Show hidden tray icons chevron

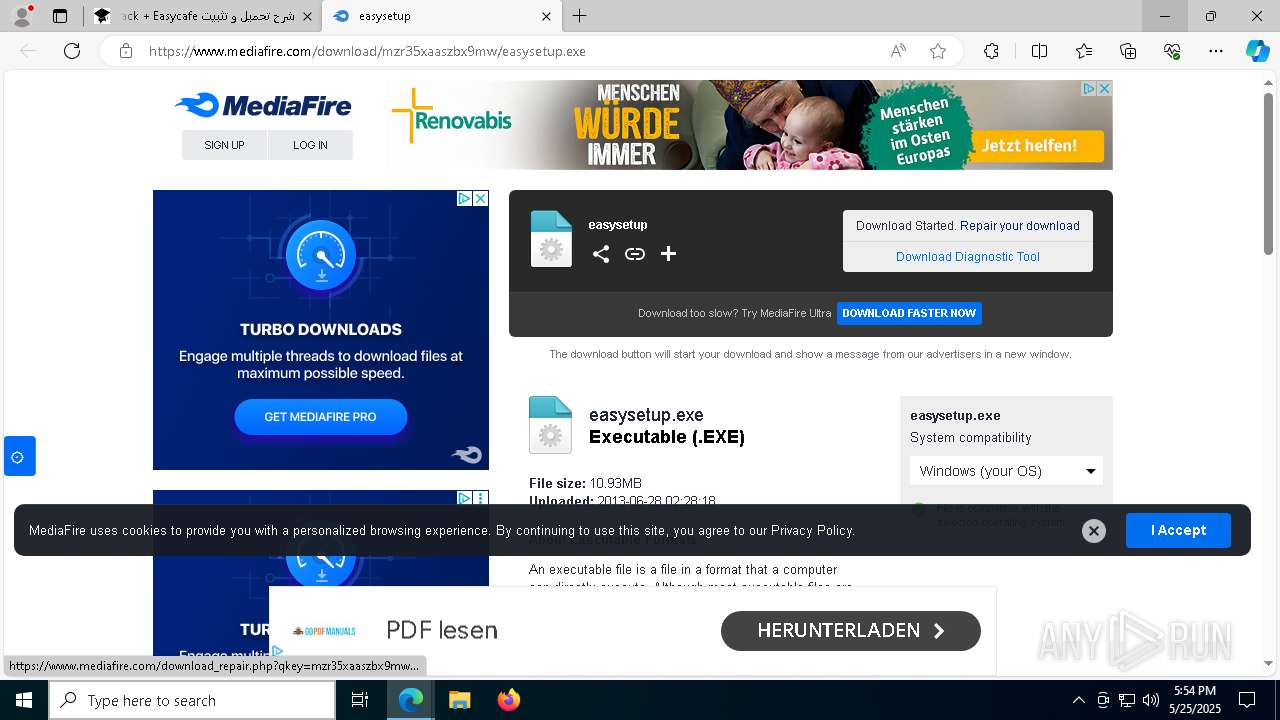point(1078,700)
